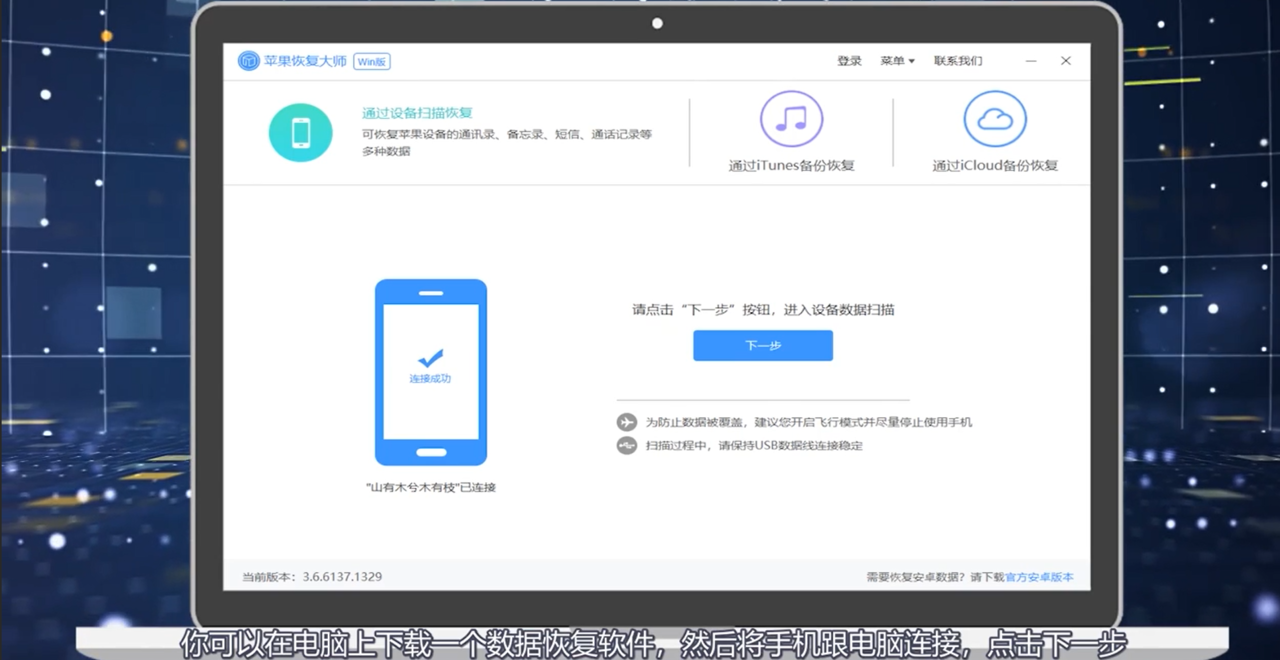Select 通过设备扫描恢复 tab title
The height and width of the screenshot is (660, 1280).
coord(417,113)
